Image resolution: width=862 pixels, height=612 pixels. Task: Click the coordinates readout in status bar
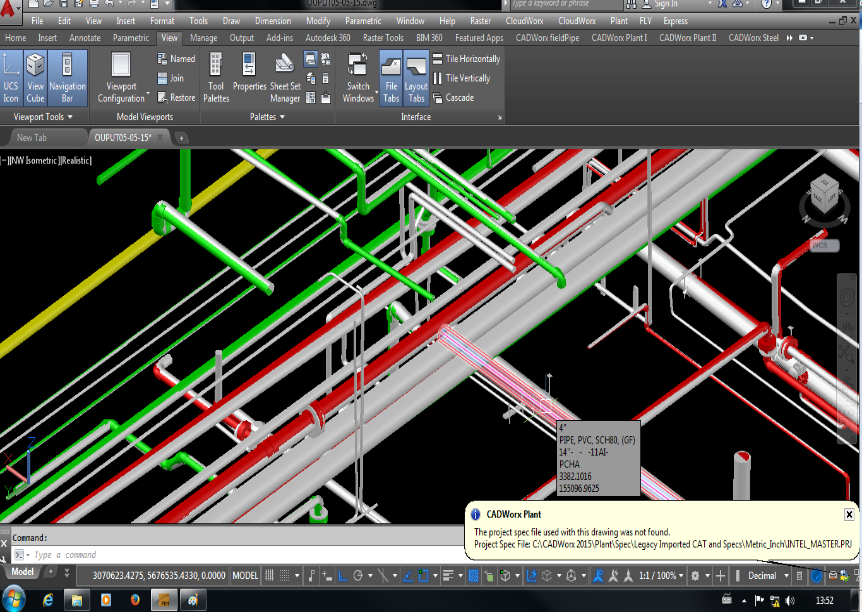coord(159,576)
